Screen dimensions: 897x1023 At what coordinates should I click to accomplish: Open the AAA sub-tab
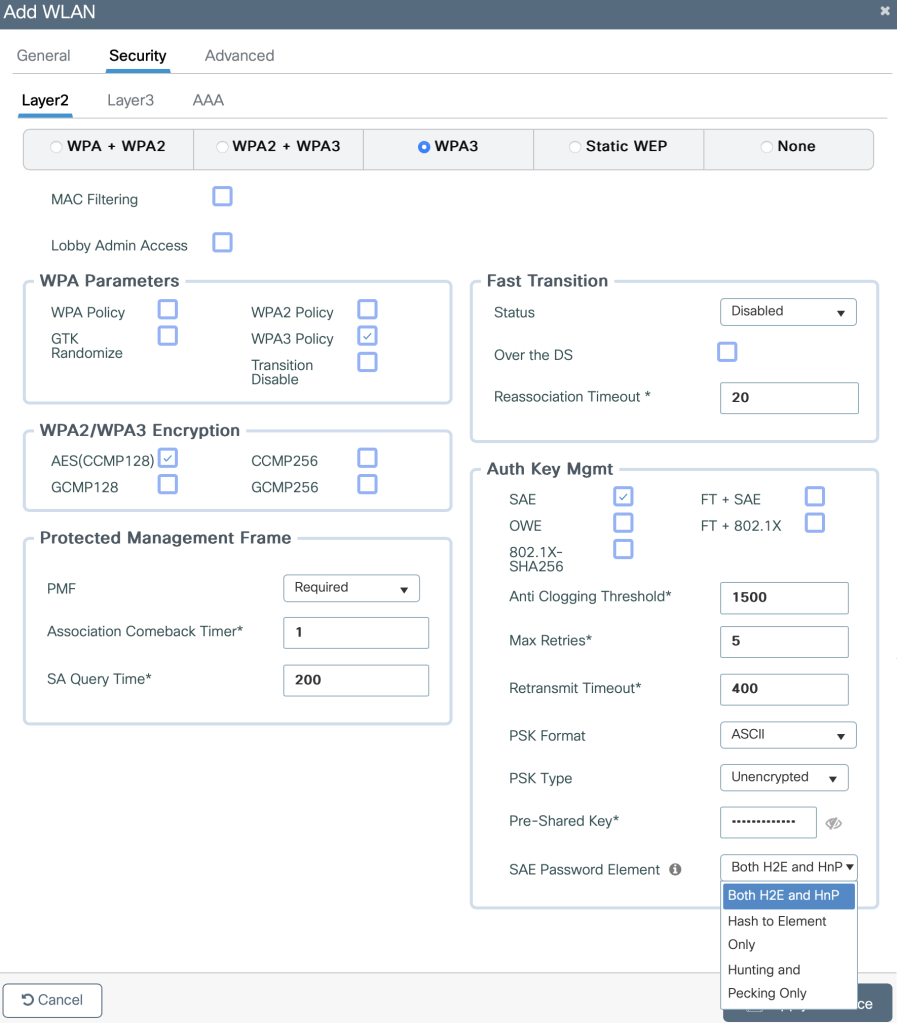pyautogui.click(x=208, y=100)
